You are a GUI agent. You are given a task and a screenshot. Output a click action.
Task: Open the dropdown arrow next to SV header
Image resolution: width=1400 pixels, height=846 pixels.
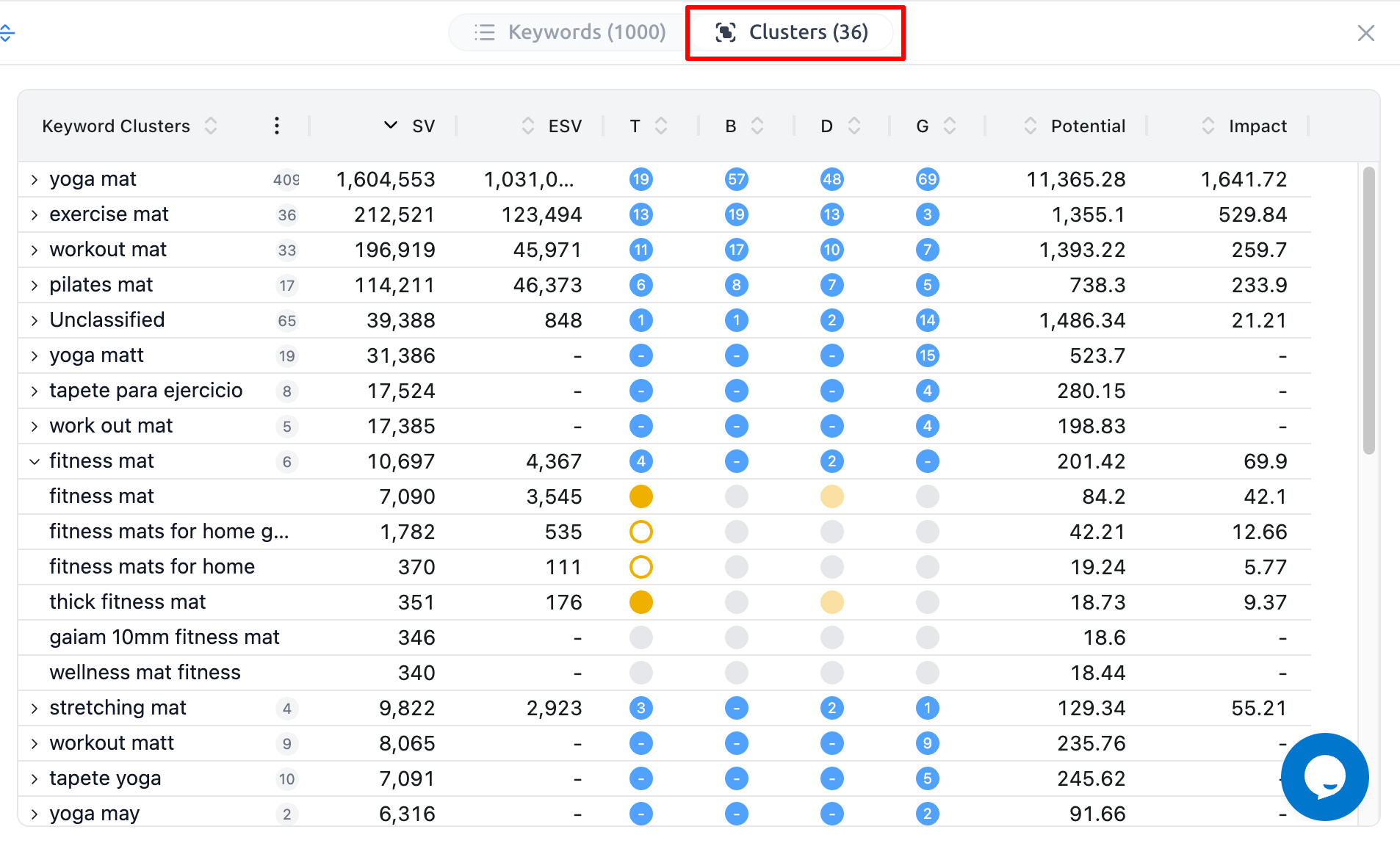tap(389, 126)
